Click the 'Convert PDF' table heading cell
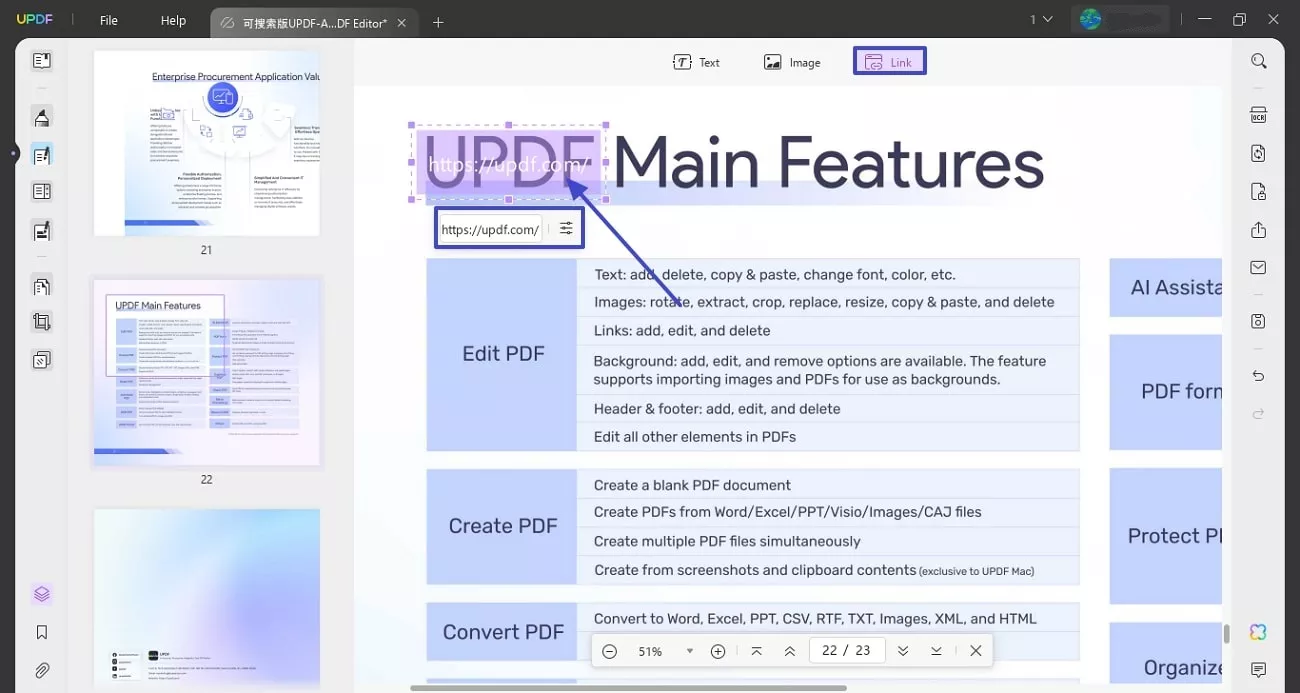The image size is (1300, 693). coord(502,632)
